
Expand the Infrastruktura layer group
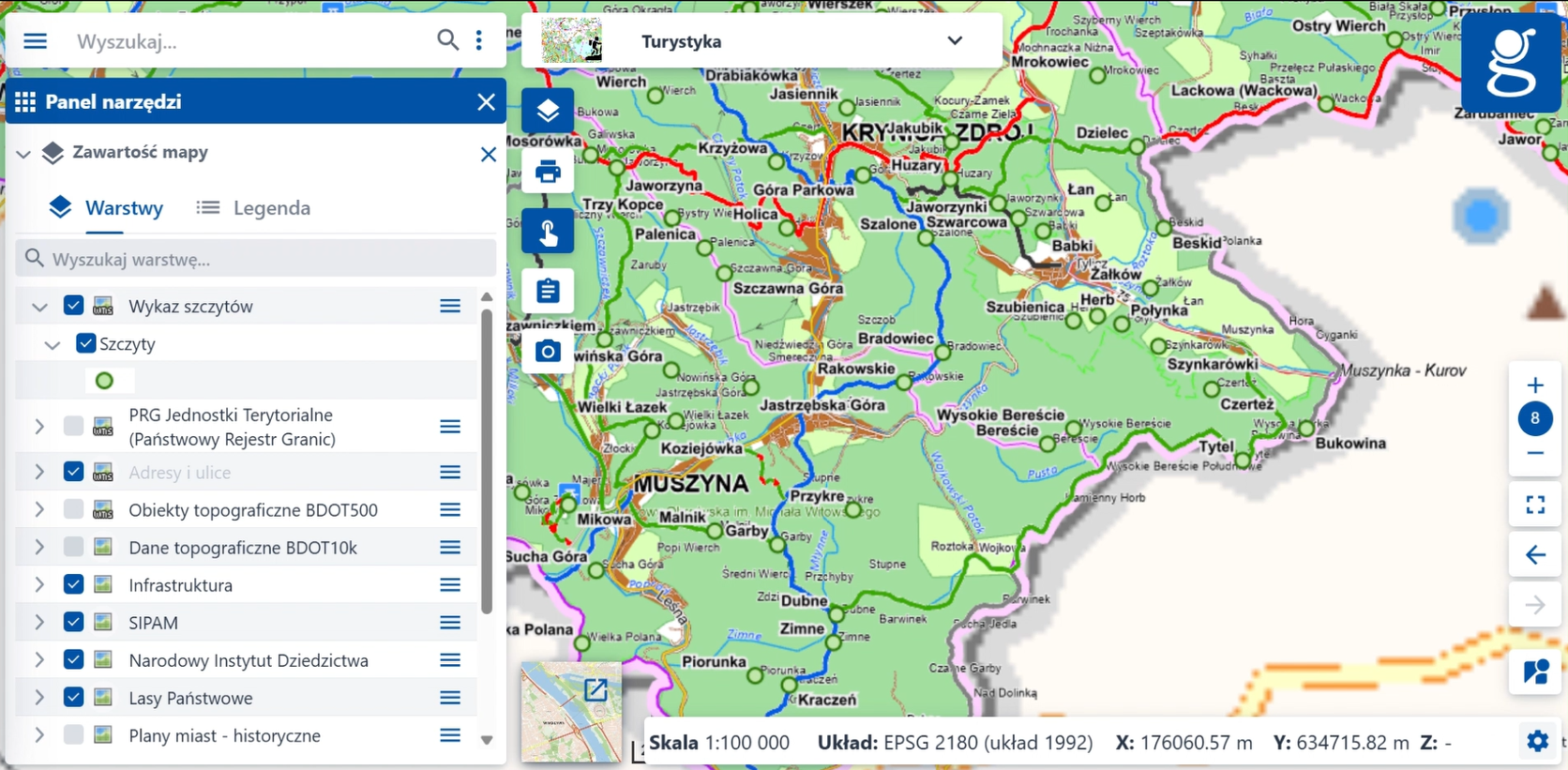coord(39,584)
